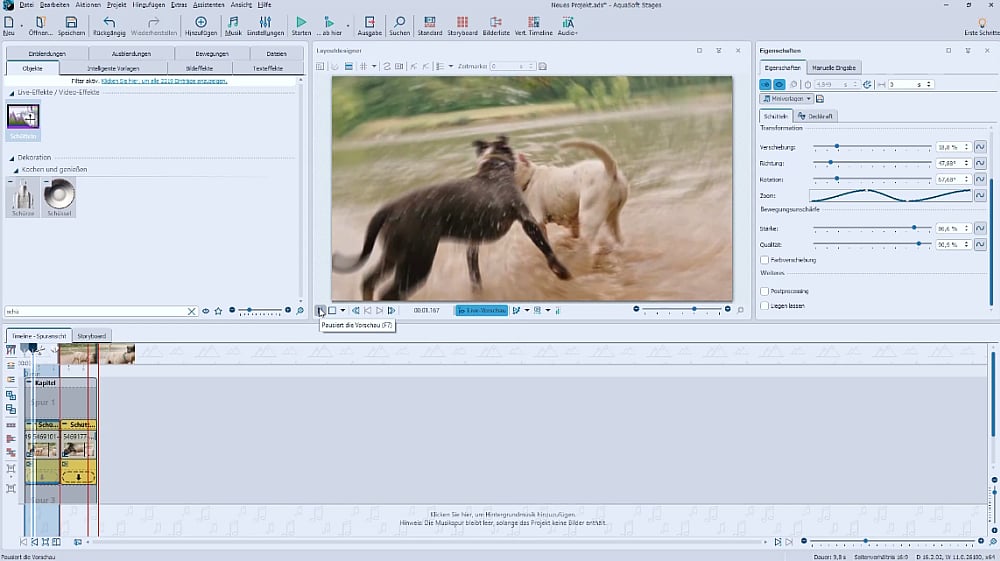Open the Extras menu
Image resolution: width=1000 pixels, height=561 pixels.
(x=179, y=5)
